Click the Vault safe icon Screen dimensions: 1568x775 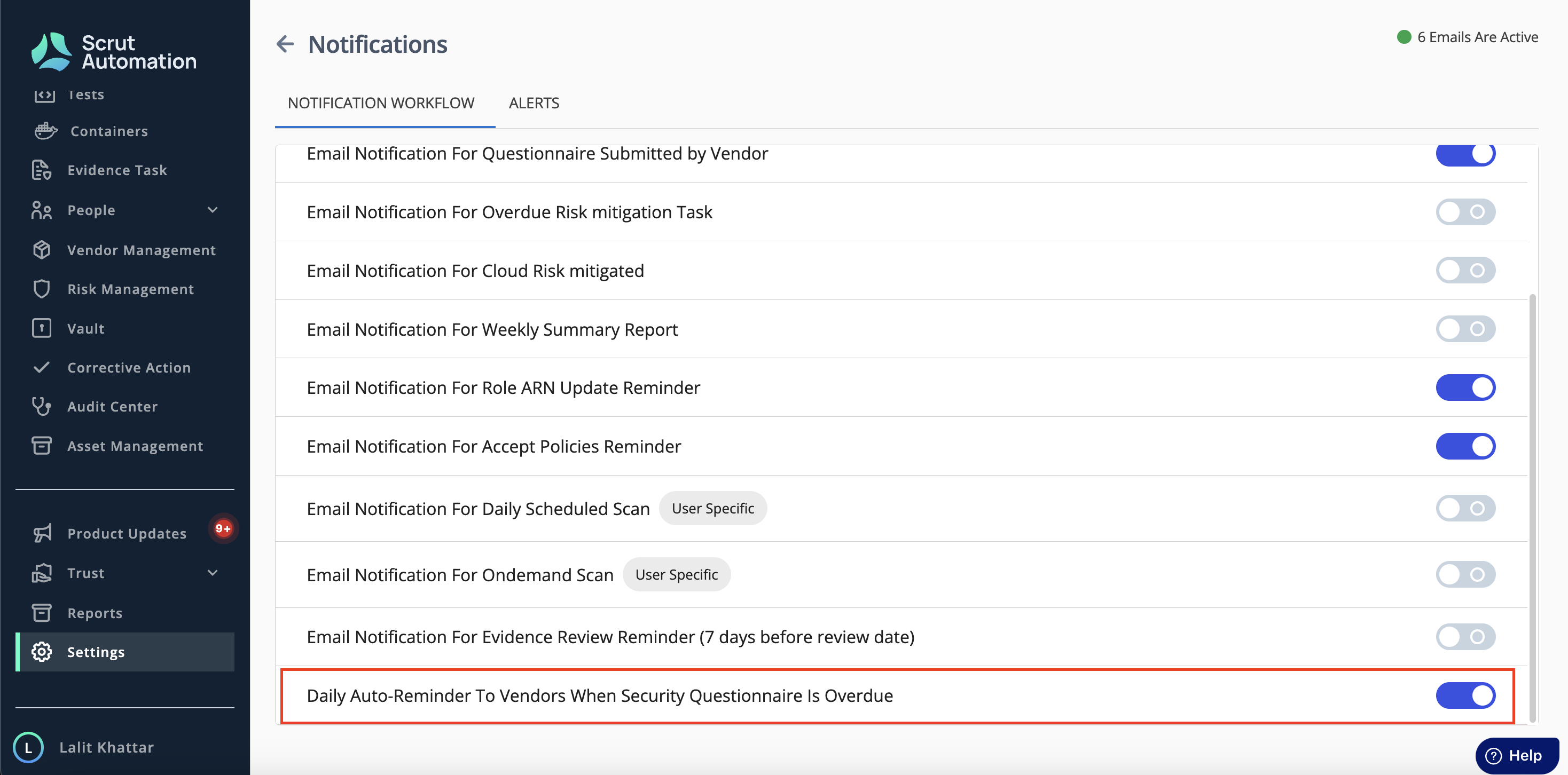tap(42, 328)
